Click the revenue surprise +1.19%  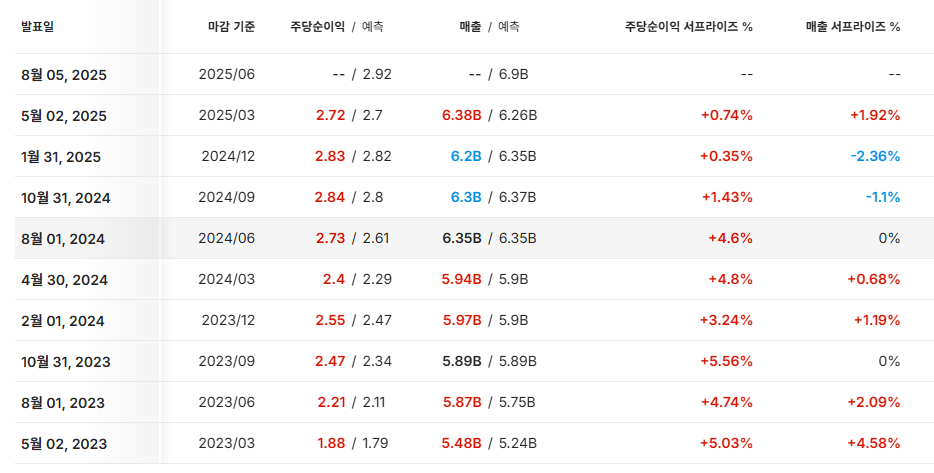(877, 320)
